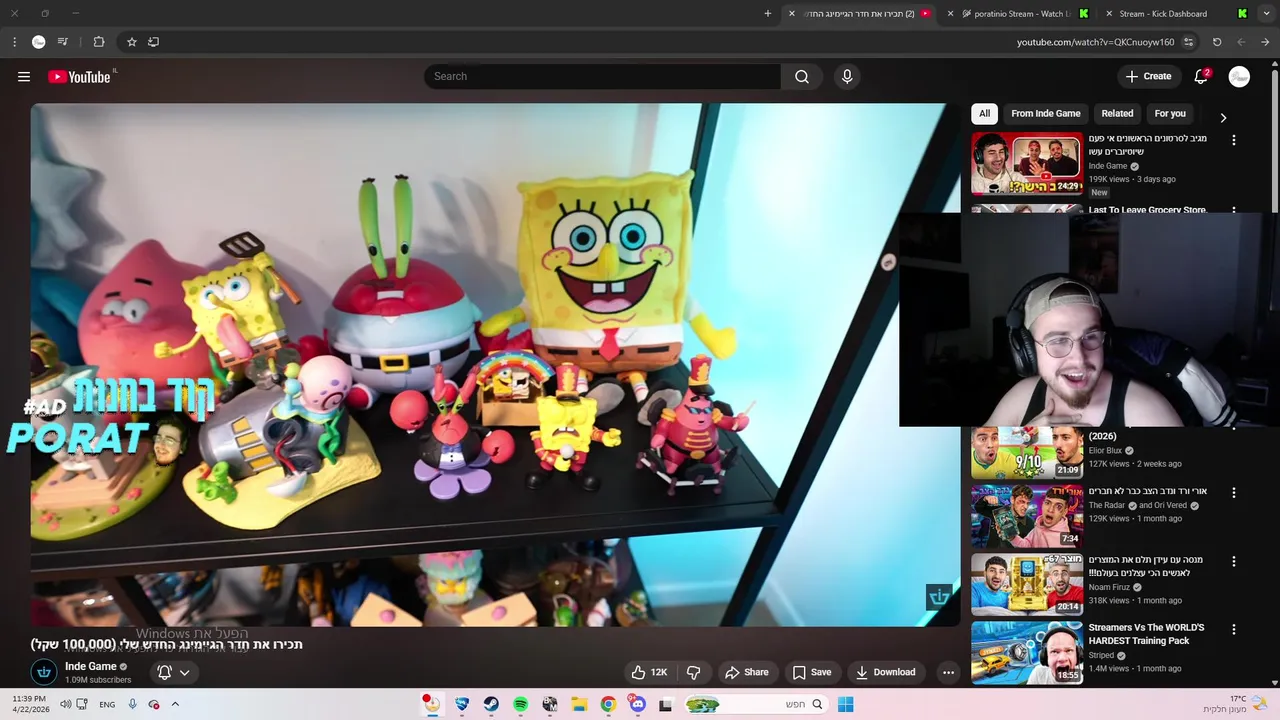
Task: Show more filter chips with the arrow
Action: pos(1223,117)
